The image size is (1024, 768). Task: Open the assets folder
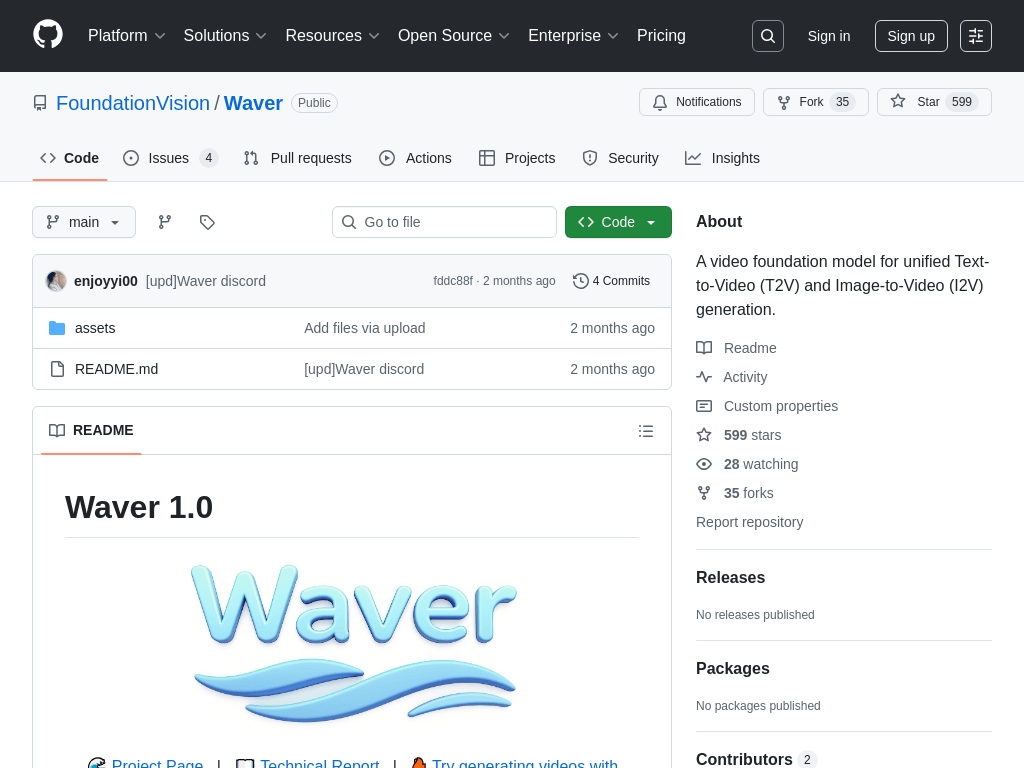pyautogui.click(x=95, y=328)
